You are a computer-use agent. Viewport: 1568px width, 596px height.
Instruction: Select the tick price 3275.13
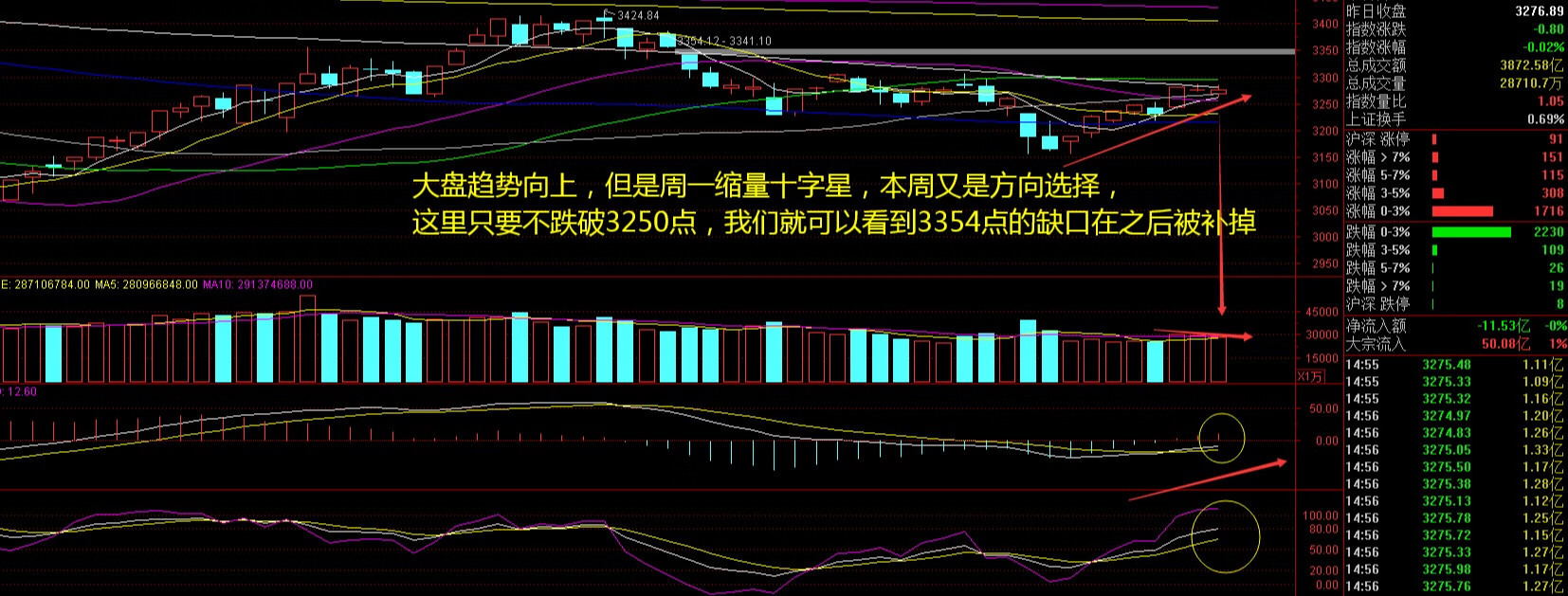pos(1447,501)
